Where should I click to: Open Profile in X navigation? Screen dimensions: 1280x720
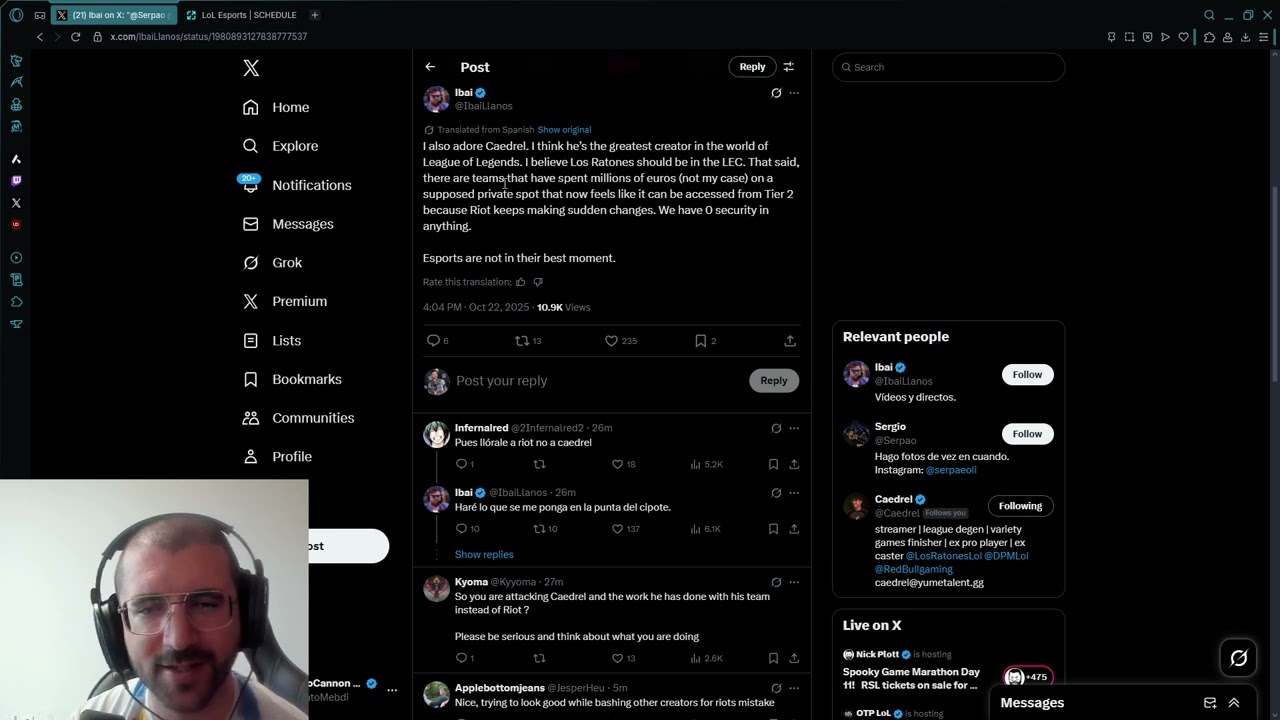(277, 457)
